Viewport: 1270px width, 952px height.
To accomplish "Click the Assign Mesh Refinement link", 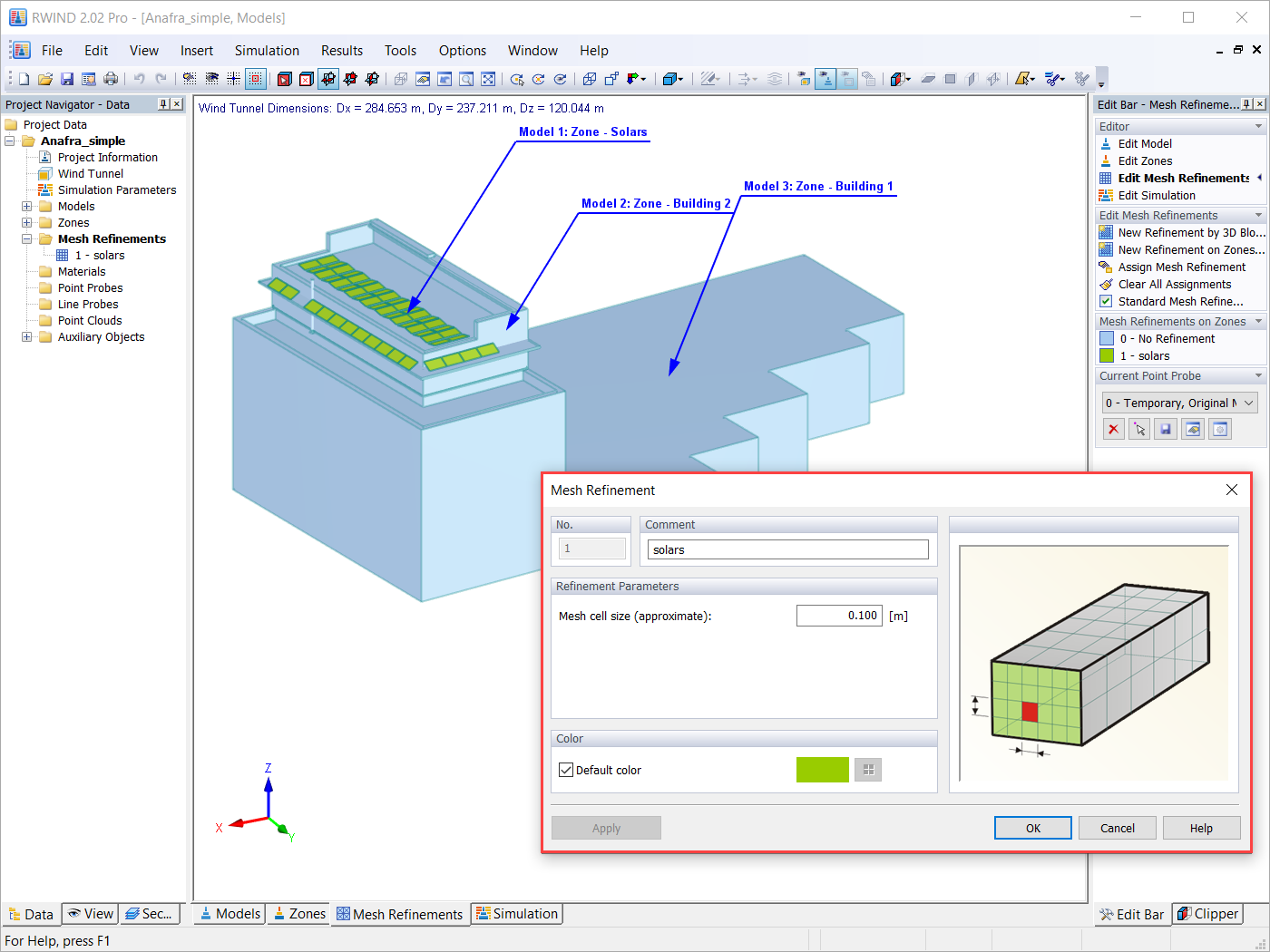I will click(x=1182, y=267).
